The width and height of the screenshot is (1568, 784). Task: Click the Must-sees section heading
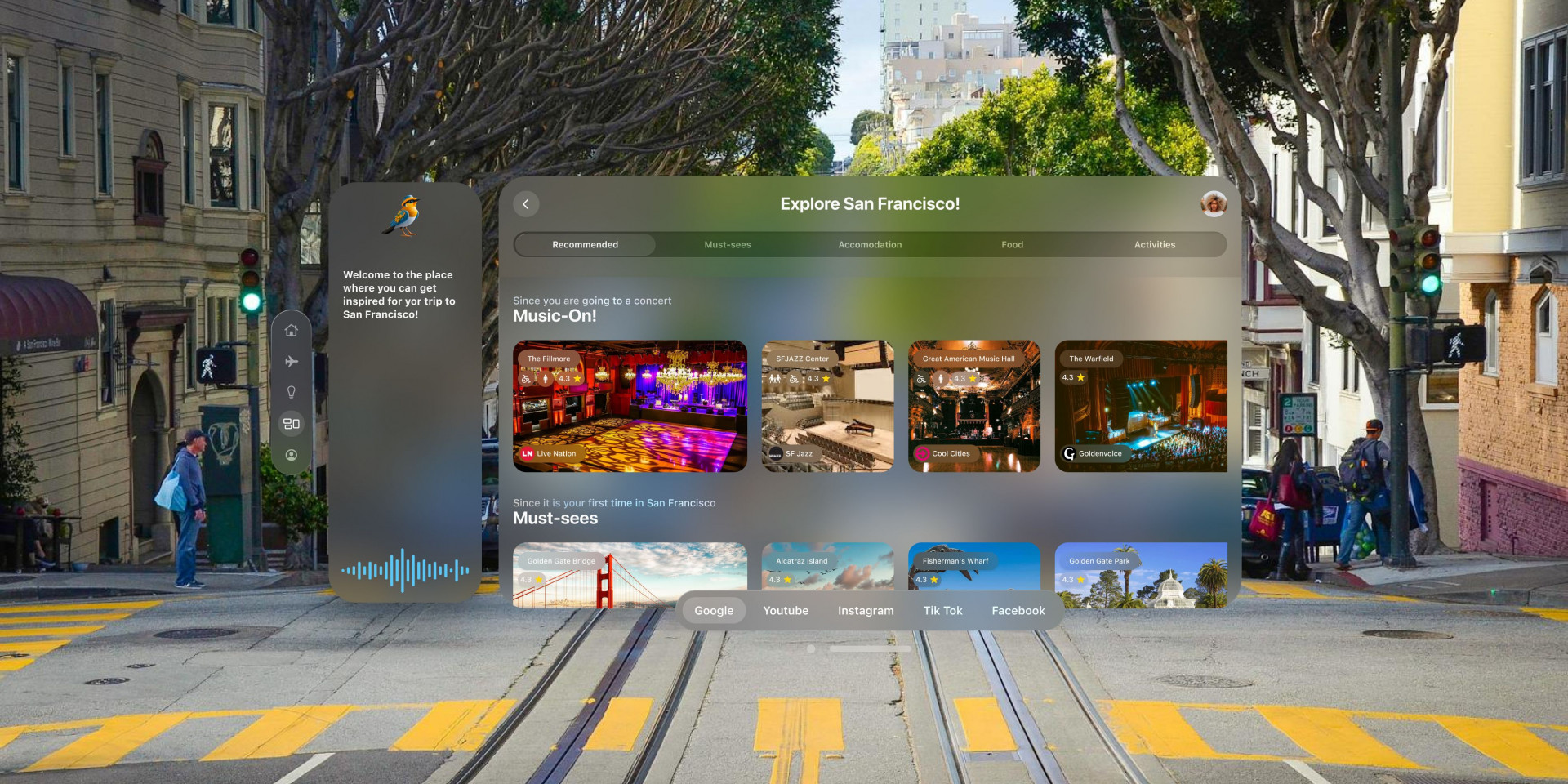click(555, 519)
